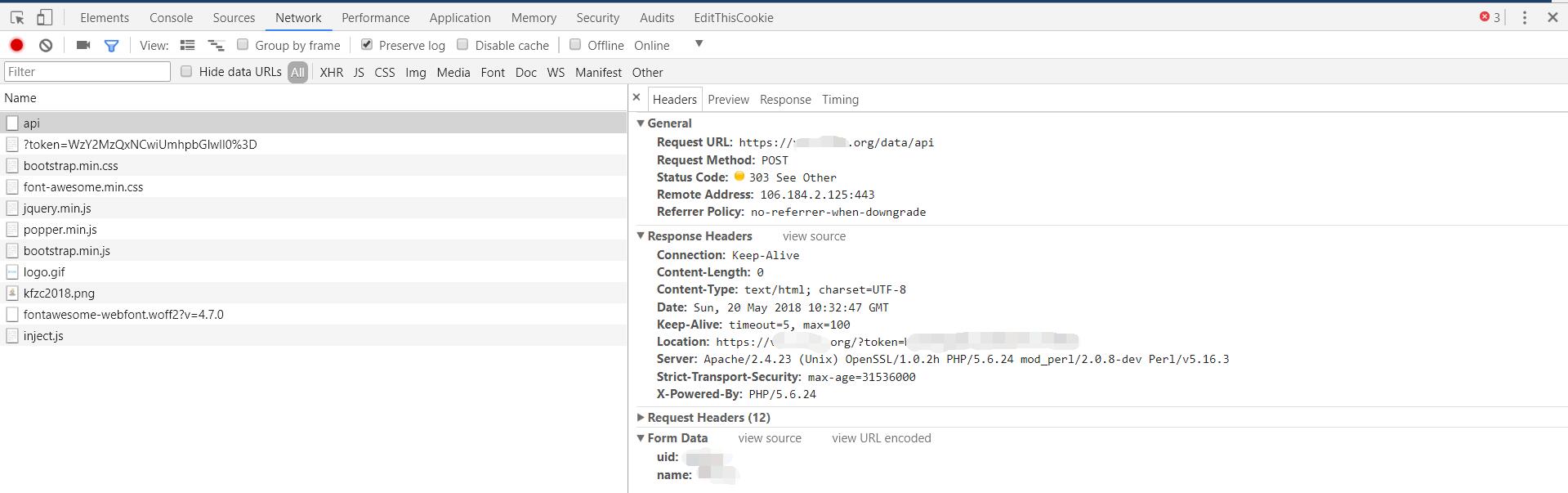This screenshot has width=1568, height=493.
Task: Select the logo.gif file icon row
Action: pyautogui.click(x=314, y=271)
